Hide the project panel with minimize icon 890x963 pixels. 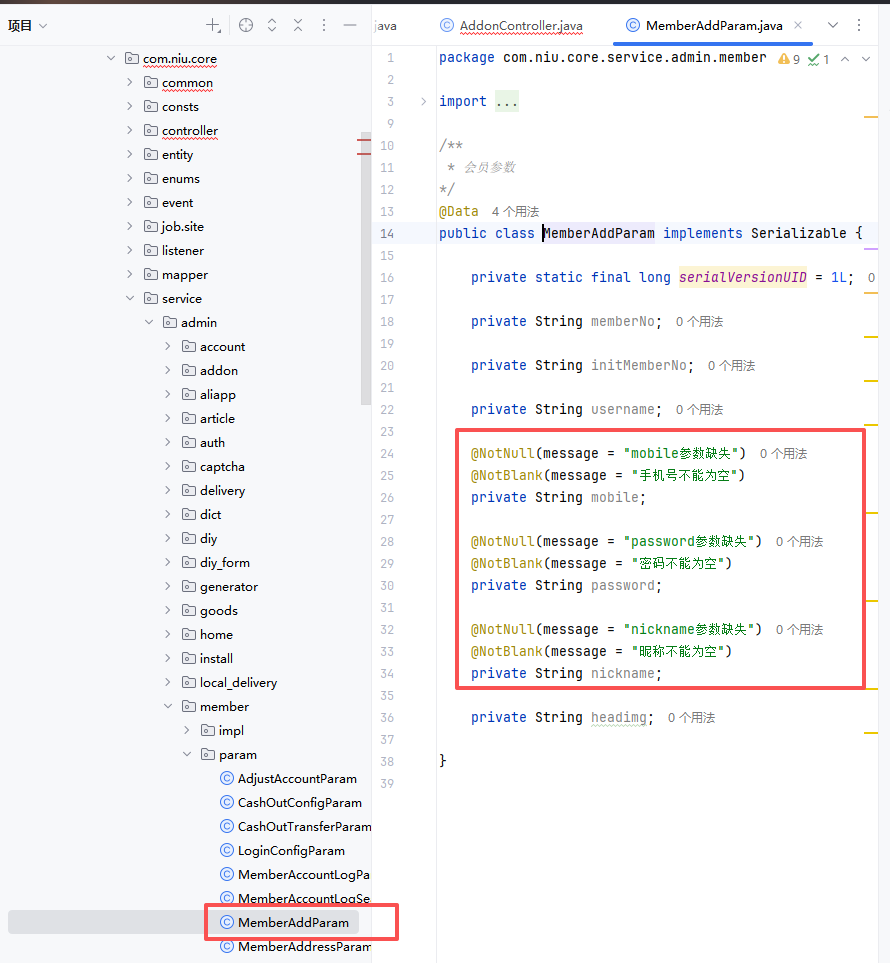(350, 25)
